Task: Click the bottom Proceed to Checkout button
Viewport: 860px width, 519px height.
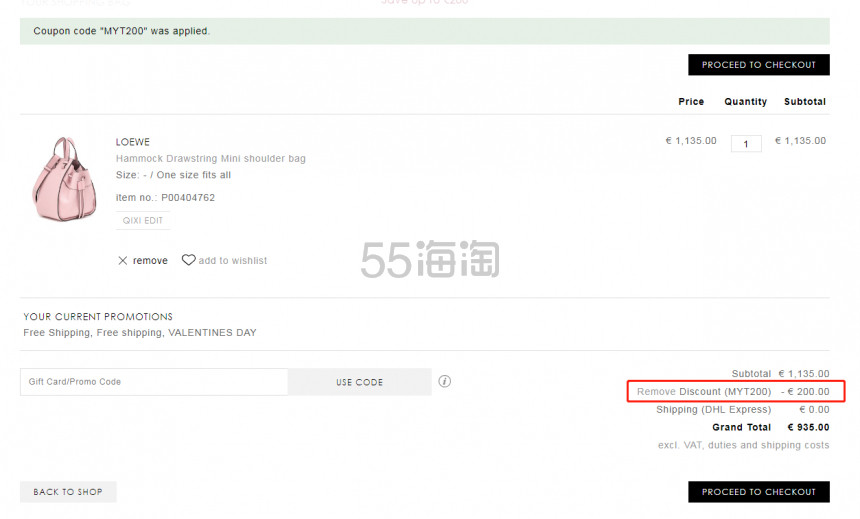Action: click(759, 492)
